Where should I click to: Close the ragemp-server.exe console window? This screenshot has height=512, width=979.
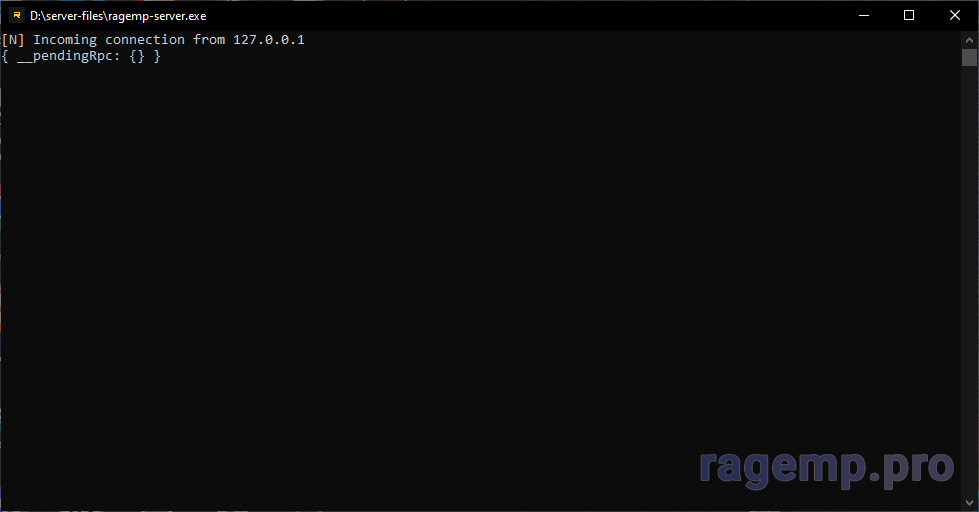(x=955, y=15)
